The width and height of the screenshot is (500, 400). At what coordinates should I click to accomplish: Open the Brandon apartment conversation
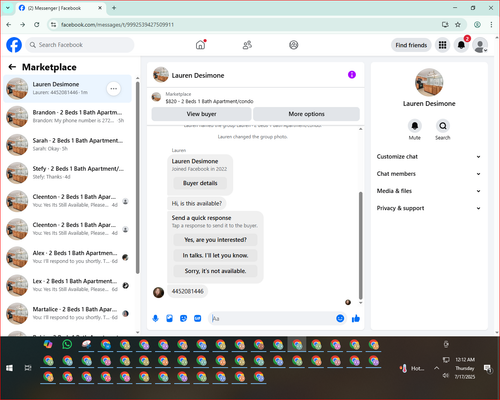tap(68, 117)
